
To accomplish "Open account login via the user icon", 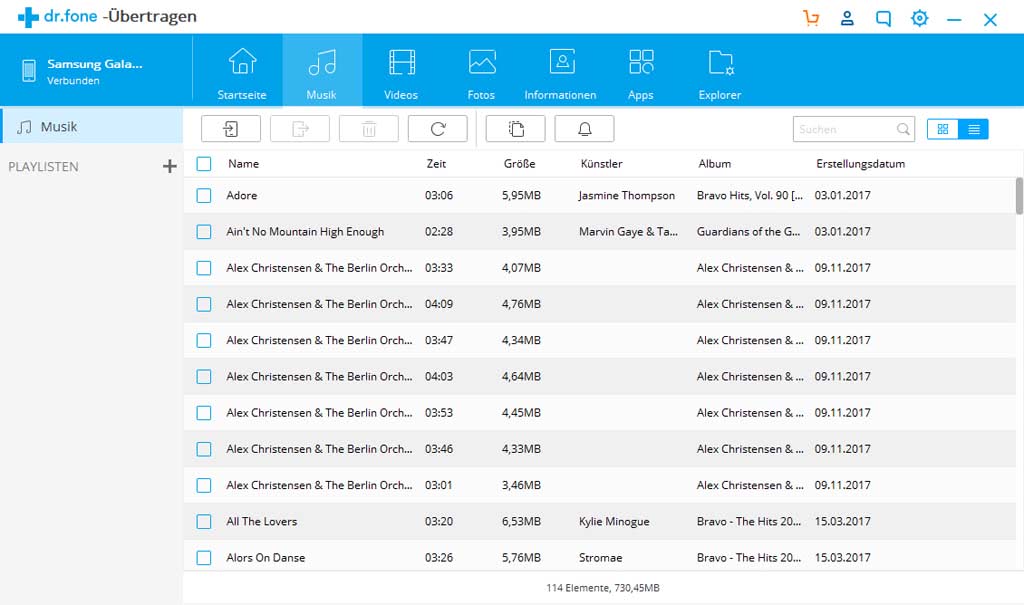I will 847,17.
